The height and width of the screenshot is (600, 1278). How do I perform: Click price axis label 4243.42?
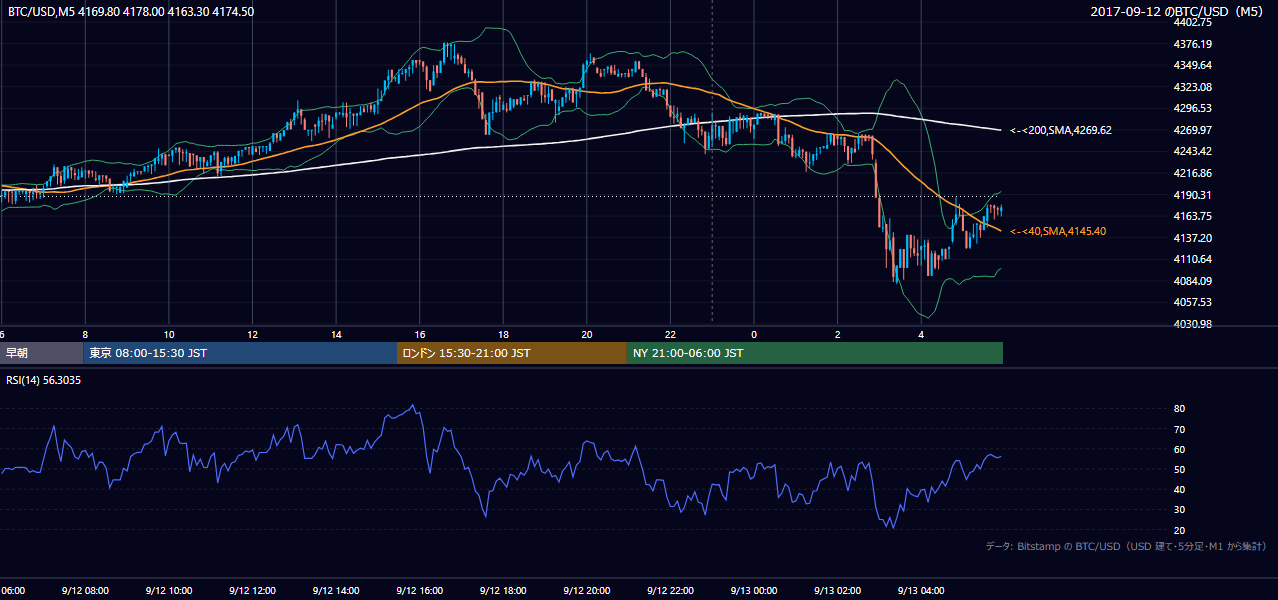coord(1192,151)
